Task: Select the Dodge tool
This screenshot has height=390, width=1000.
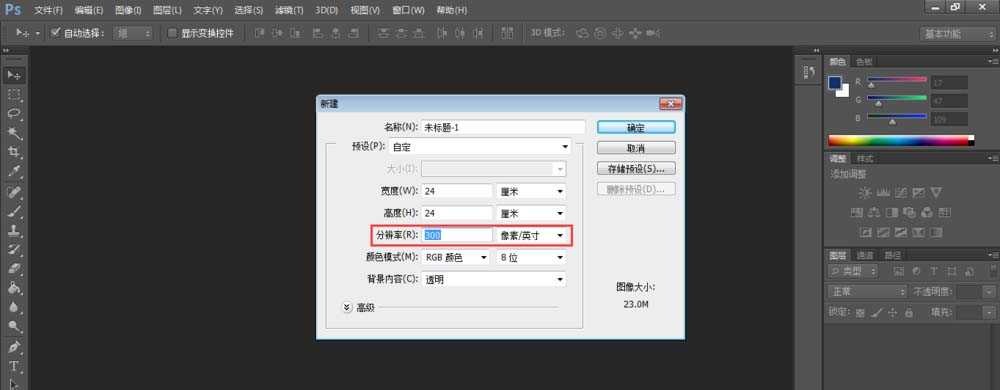Action: tap(14, 326)
